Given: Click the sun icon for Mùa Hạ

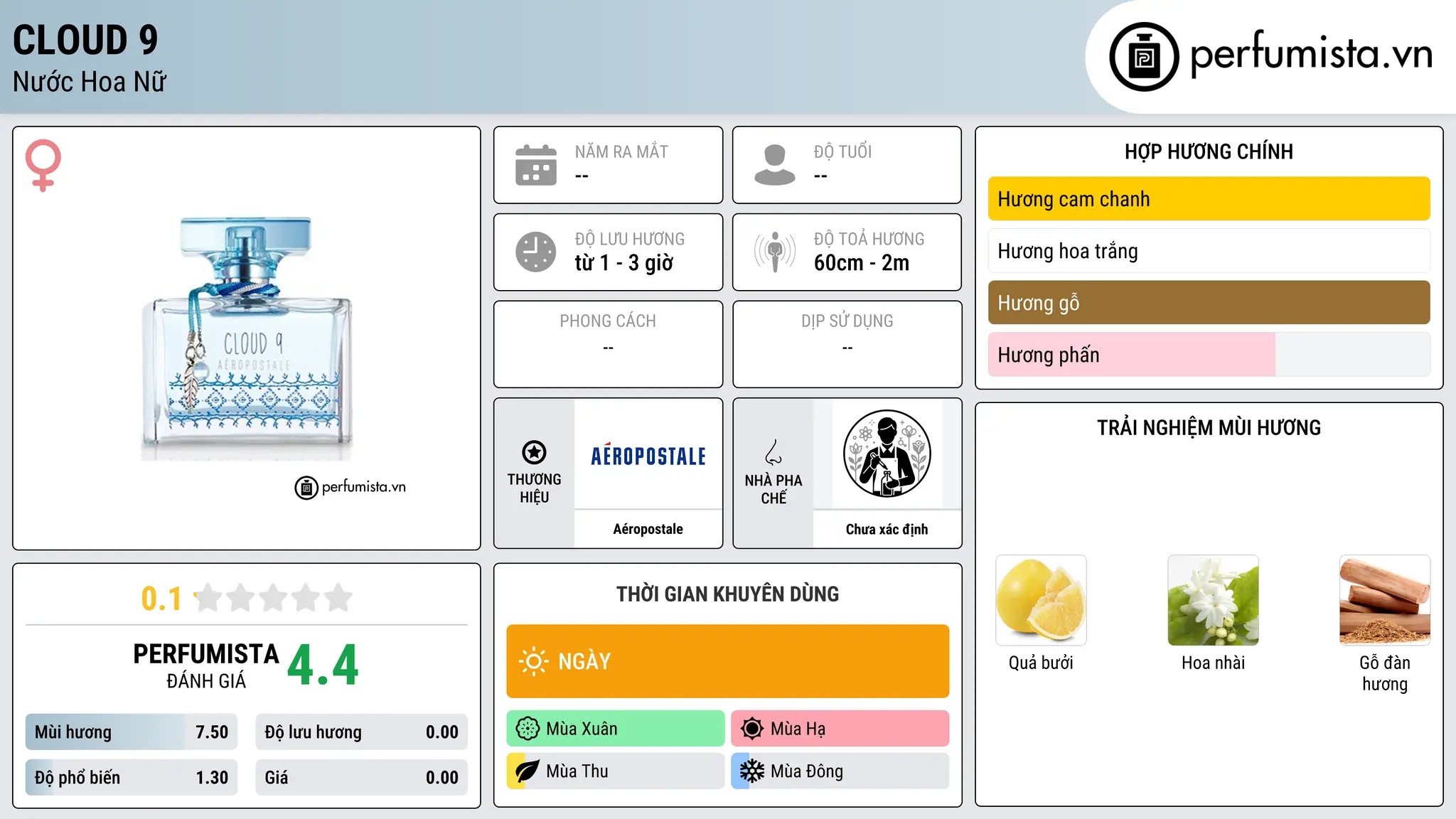Looking at the screenshot, I should pyautogui.click(x=752, y=729).
